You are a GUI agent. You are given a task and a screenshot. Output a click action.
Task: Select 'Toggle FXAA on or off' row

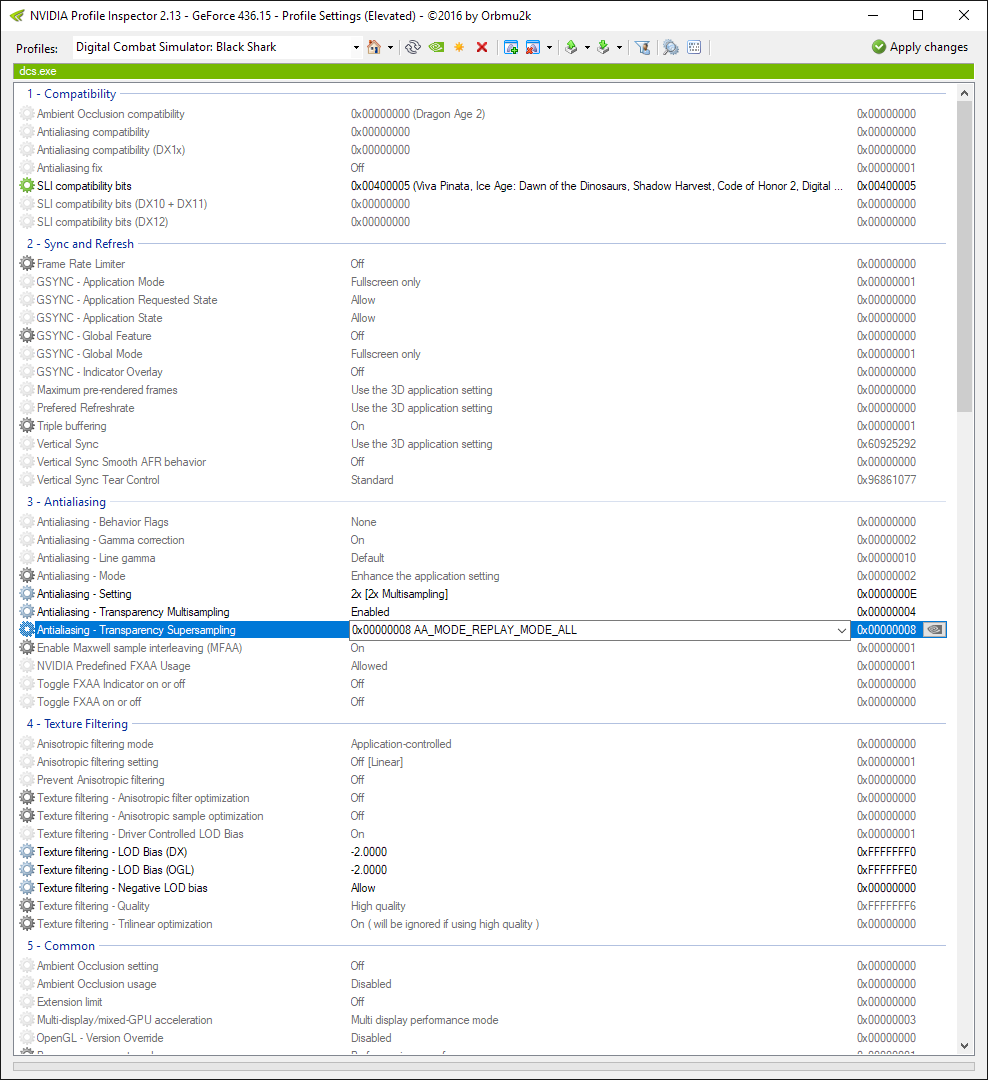click(x=482, y=701)
